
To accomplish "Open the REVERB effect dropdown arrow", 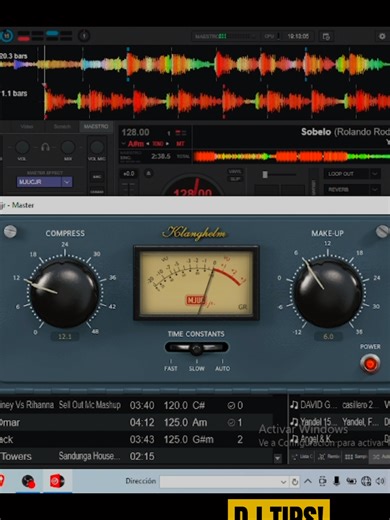I will tap(375, 189).
